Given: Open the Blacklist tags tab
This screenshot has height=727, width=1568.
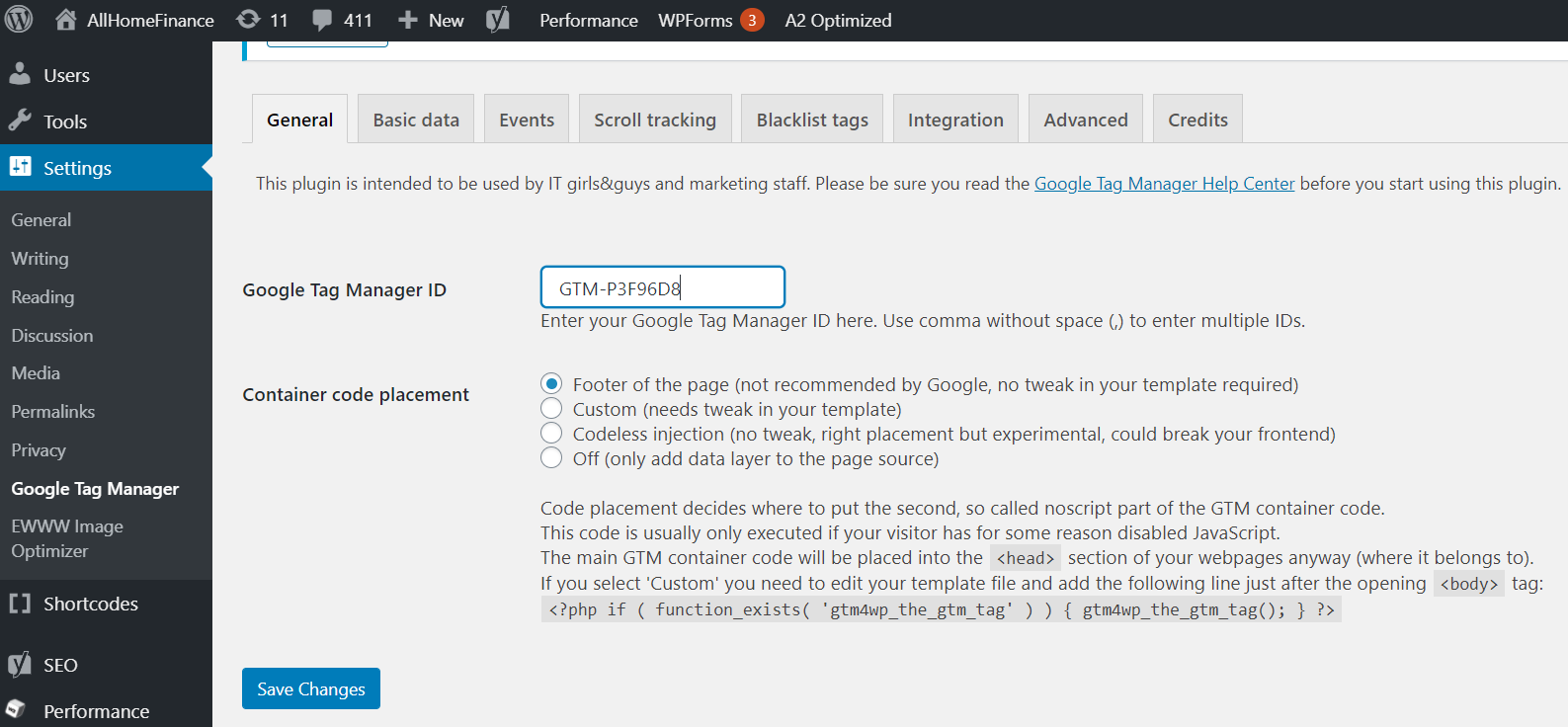Looking at the screenshot, I should pyautogui.click(x=812, y=120).
